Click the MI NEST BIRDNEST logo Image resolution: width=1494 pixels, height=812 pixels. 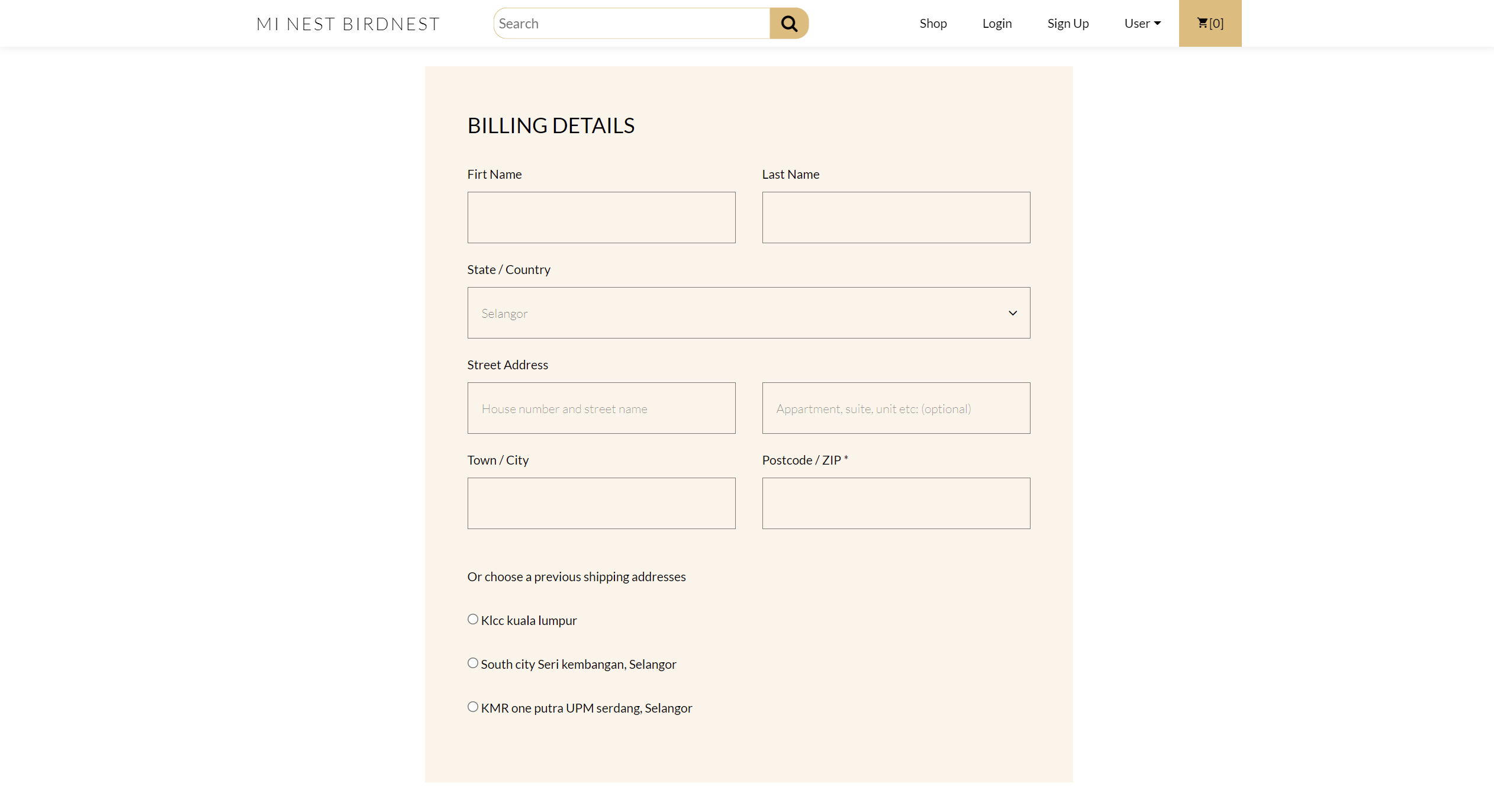click(348, 23)
